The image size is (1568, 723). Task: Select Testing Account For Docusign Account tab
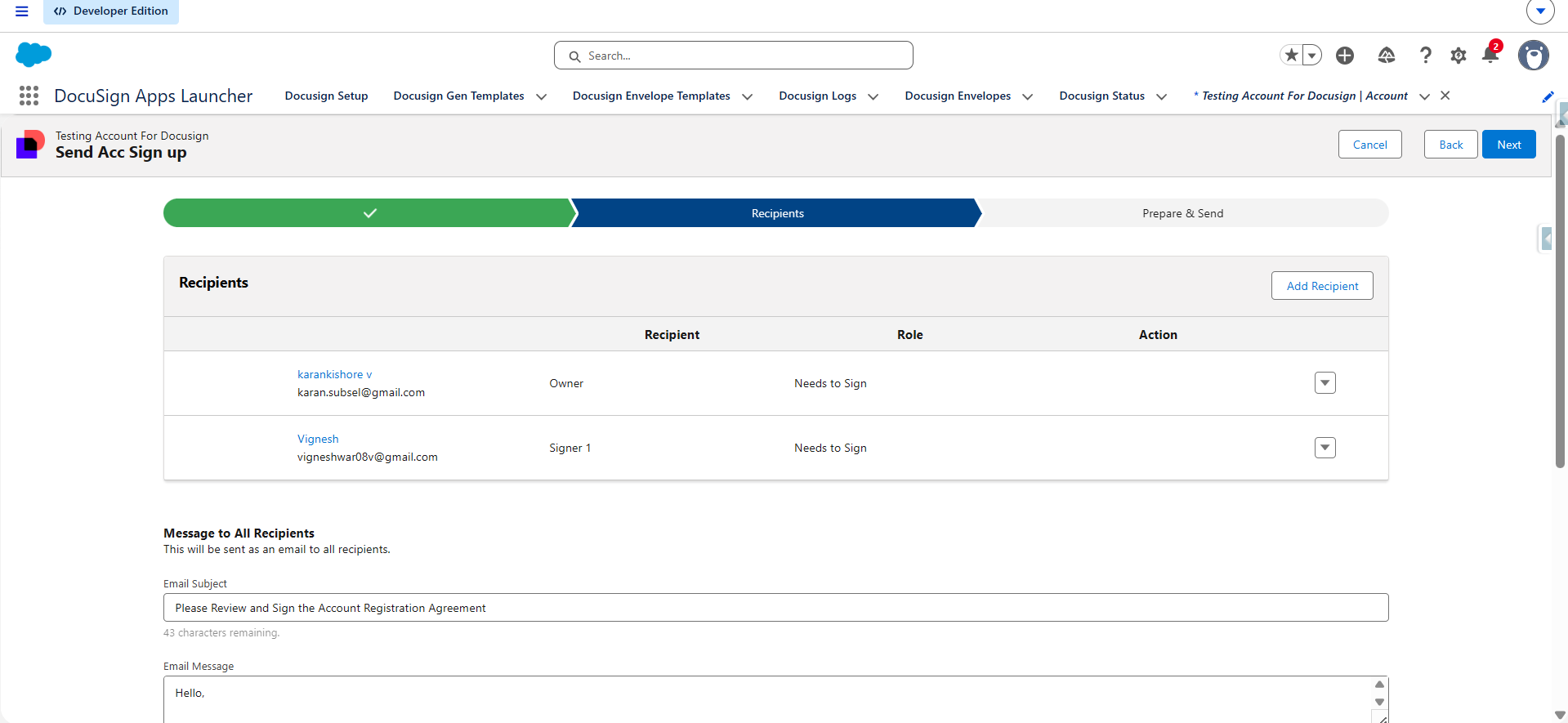1301,96
